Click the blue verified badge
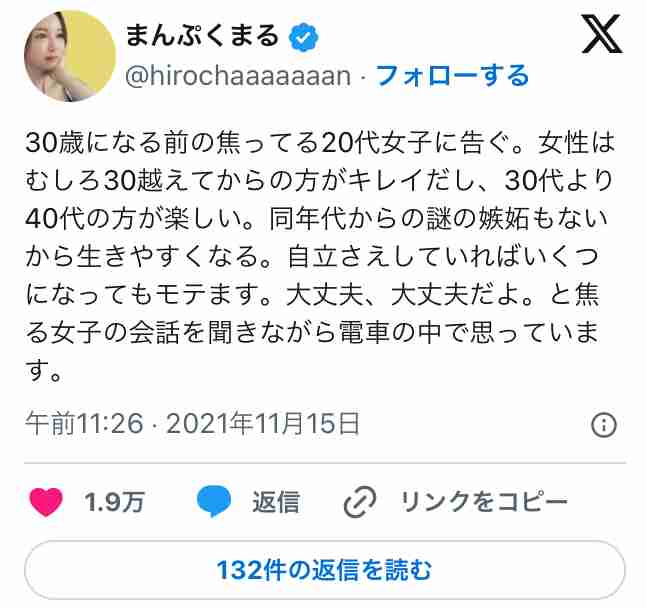The height and width of the screenshot is (608, 646). (x=304, y=37)
